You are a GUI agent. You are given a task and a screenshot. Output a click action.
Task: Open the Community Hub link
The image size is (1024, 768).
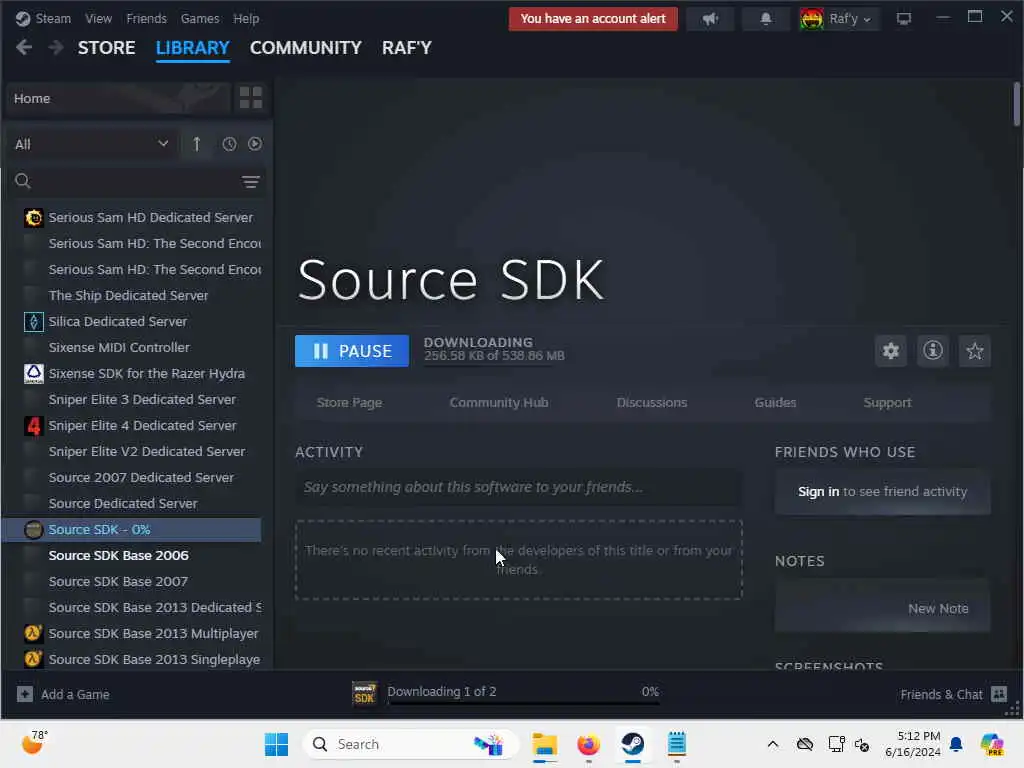coord(499,402)
